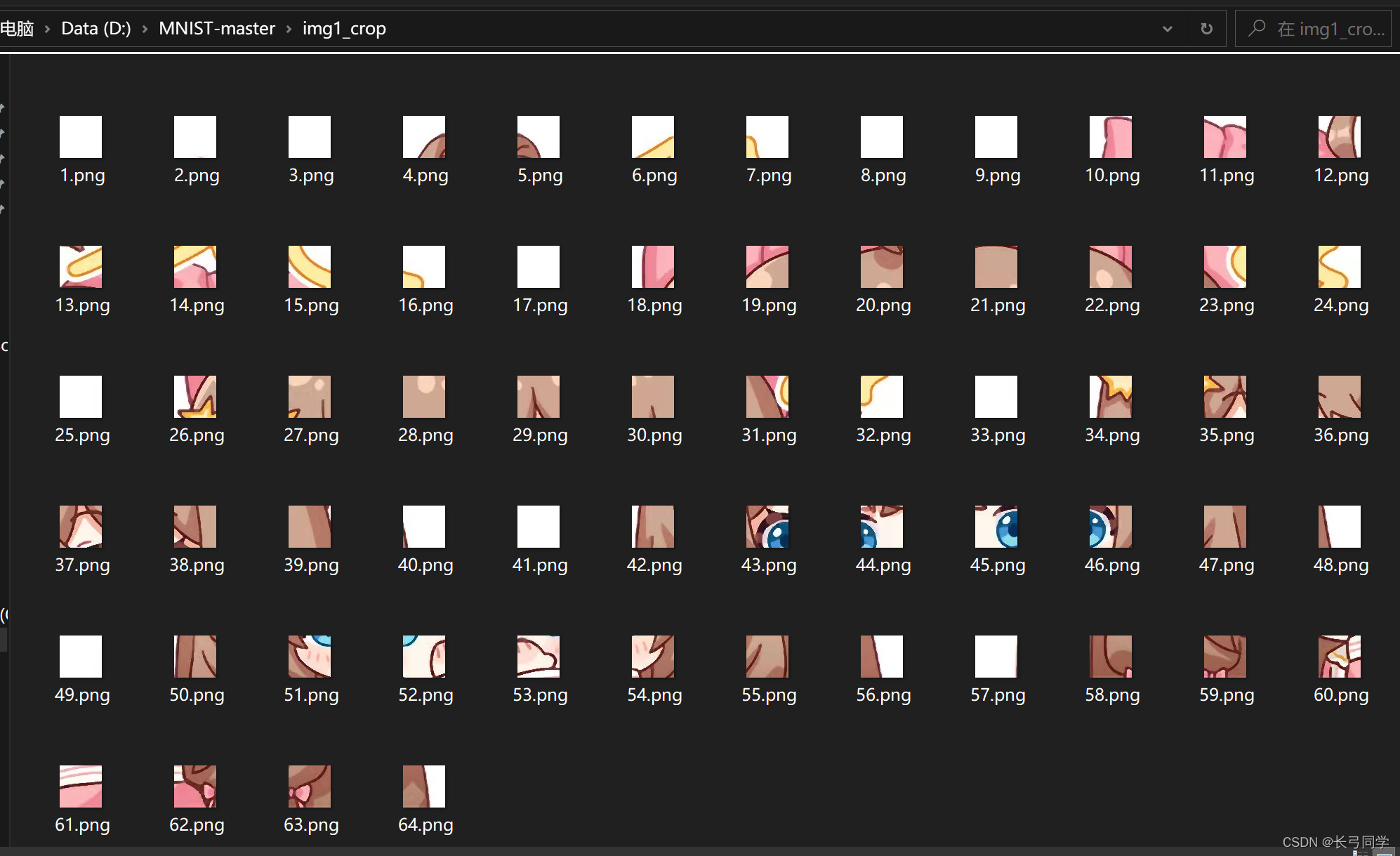This screenshot has width=1400, height=856.
Task: Click chevron after Data (D:) breadcrumb
Action: pos(145,29)
